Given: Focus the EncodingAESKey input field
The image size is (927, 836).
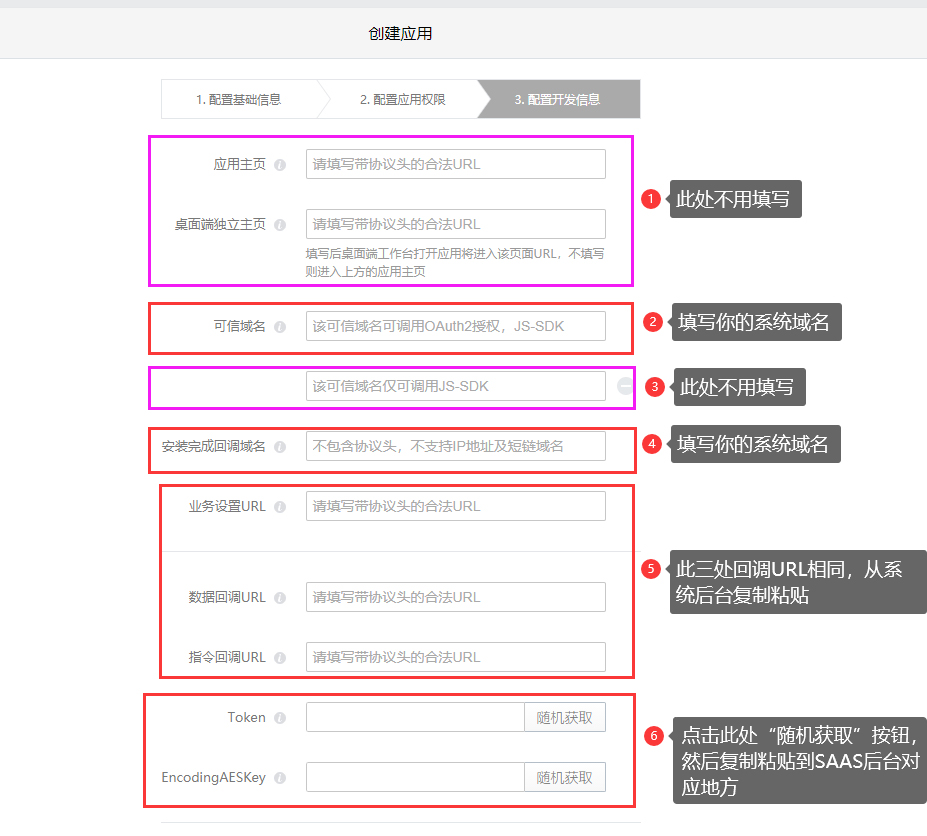Looking at the screenshot, I should 415,777.
